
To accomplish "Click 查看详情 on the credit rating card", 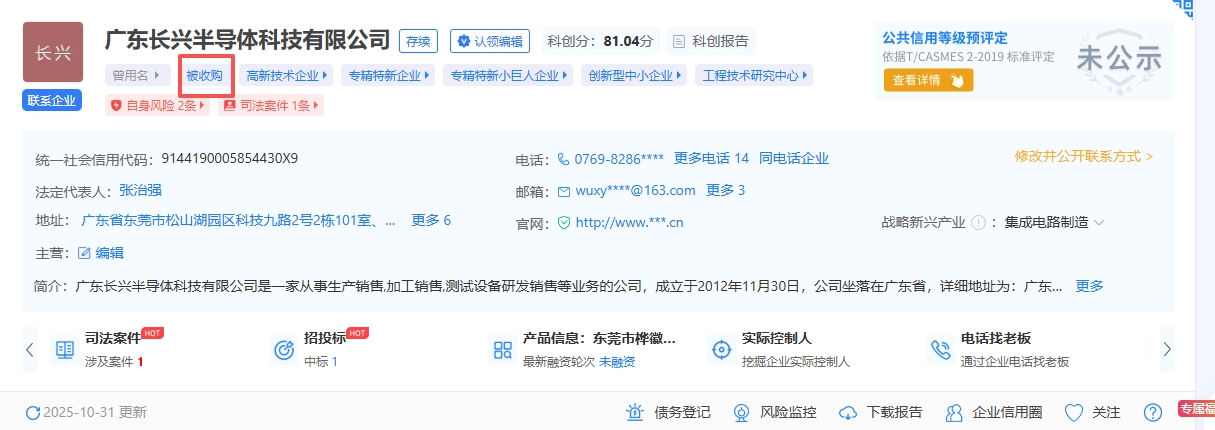I will 928,80.
